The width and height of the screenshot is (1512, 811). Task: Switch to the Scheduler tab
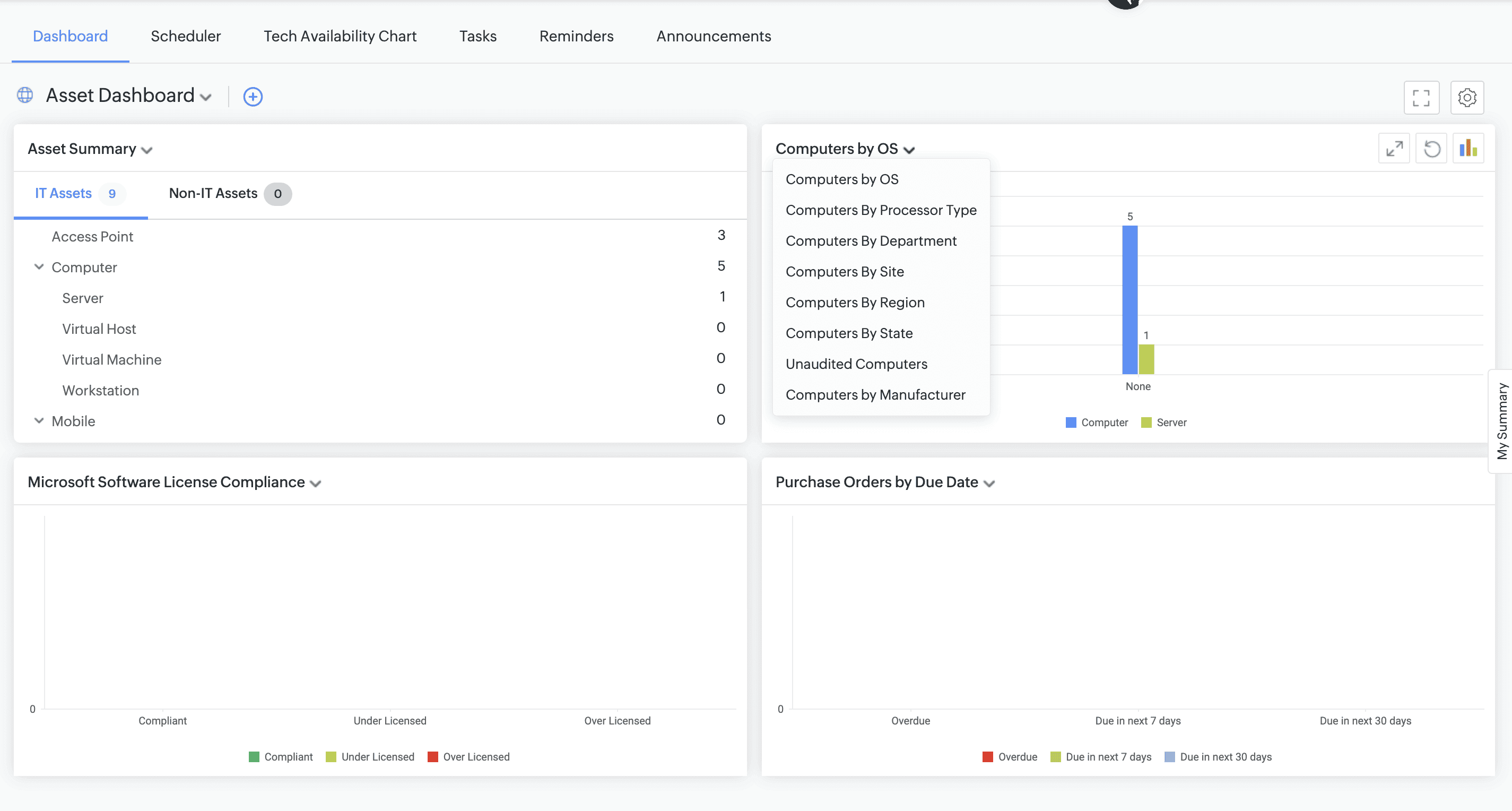[186, 37]
